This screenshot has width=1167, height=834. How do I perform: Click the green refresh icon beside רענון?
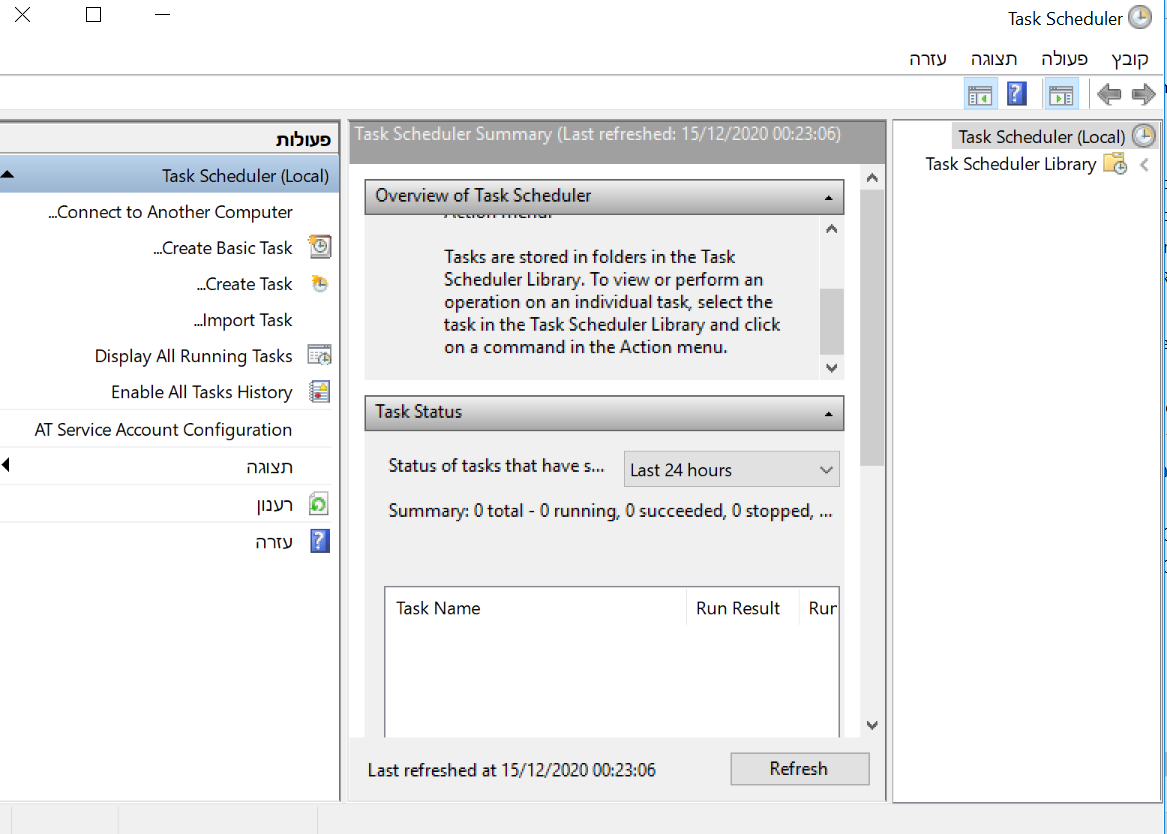[319, 504]
